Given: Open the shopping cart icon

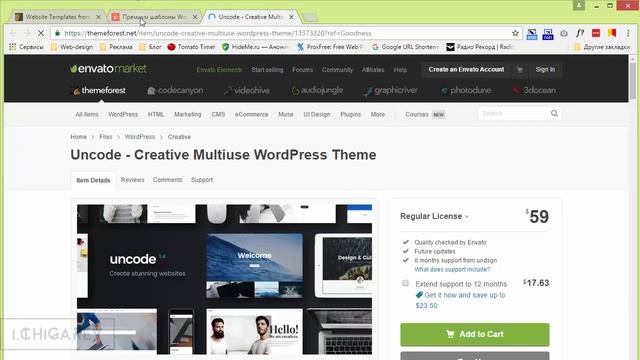Looking at the screenshot, I should (x=520, y=70).
